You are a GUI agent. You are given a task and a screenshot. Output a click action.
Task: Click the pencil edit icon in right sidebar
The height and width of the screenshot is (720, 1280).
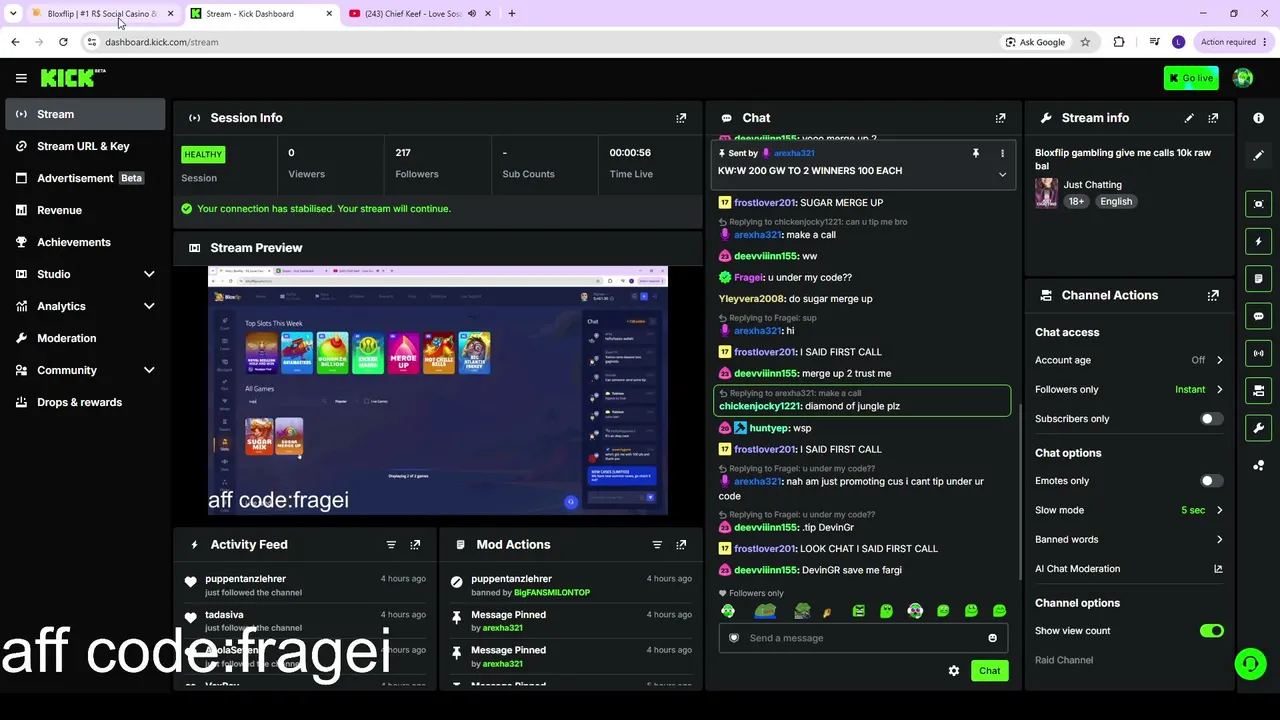(x=1259, y=156)
